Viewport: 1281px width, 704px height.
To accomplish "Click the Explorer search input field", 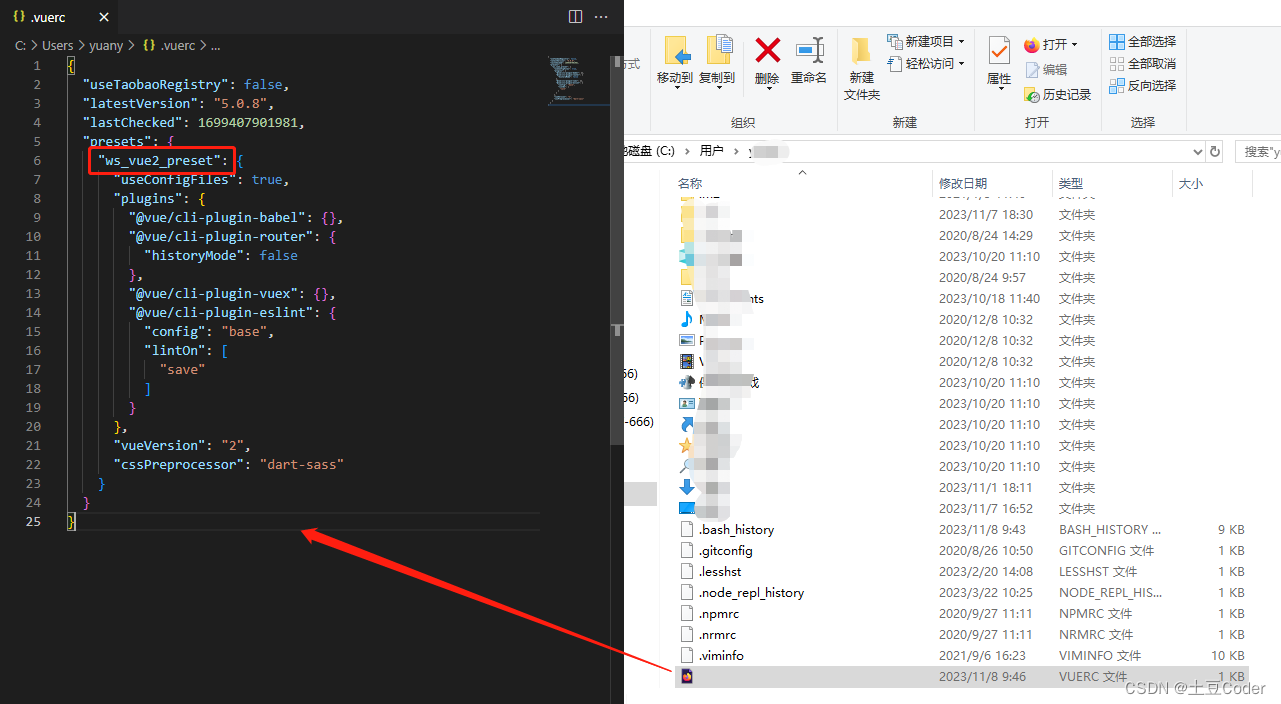I will [x=1258, y=151].
